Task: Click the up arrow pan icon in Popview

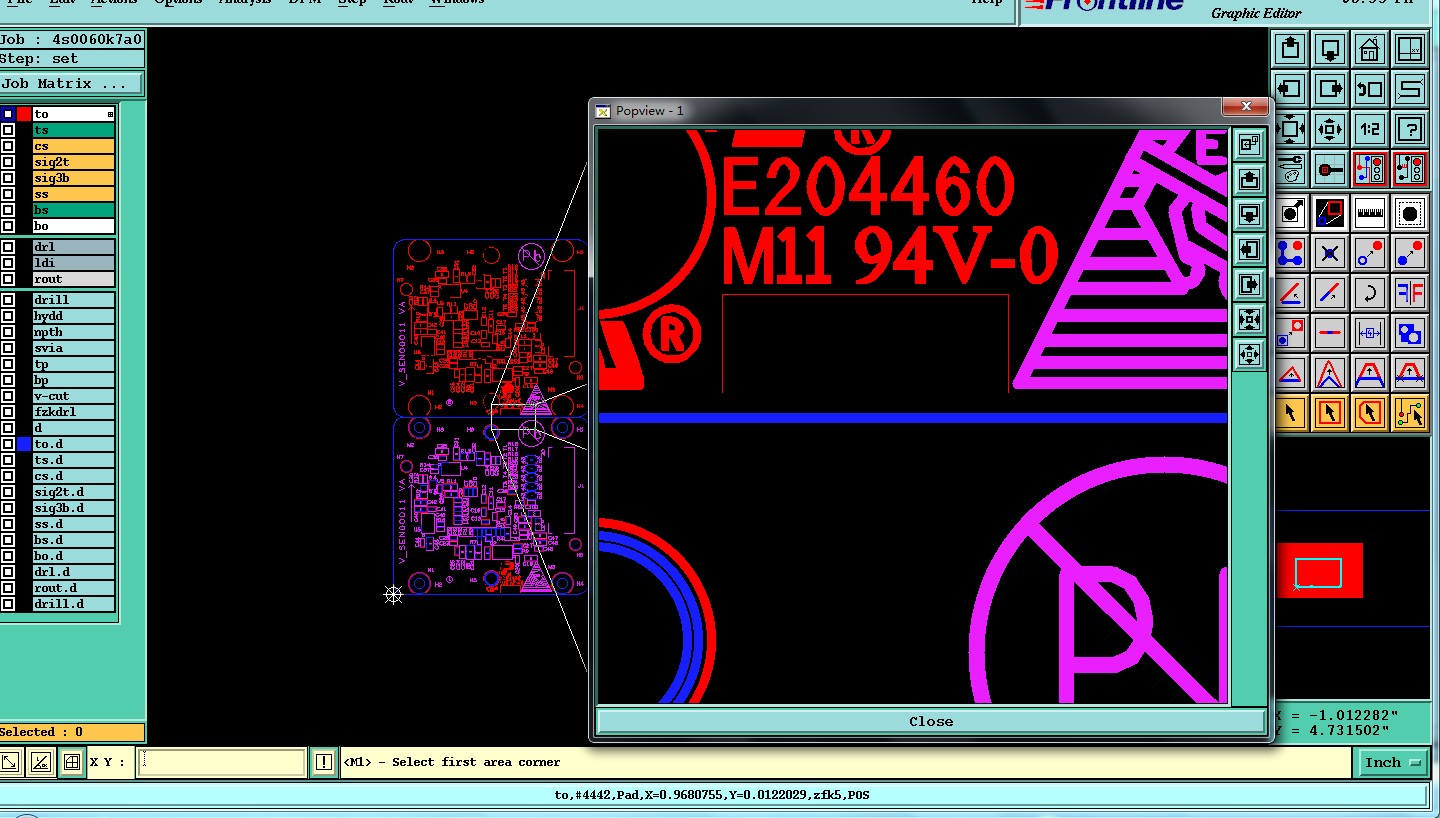Action: 1249,179
